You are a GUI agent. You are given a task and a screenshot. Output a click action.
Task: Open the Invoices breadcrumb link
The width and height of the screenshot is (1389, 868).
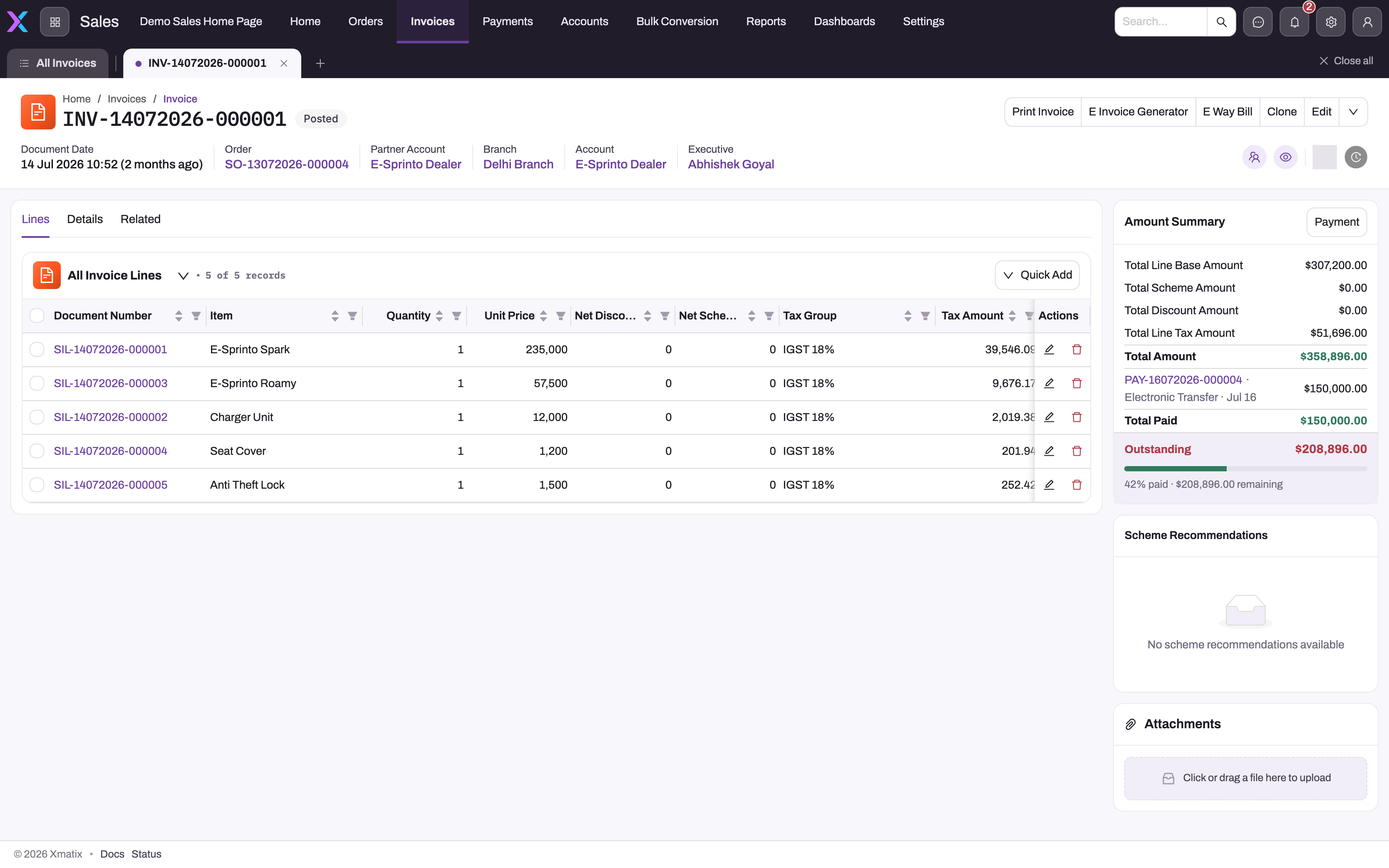(x=127, y=99)
